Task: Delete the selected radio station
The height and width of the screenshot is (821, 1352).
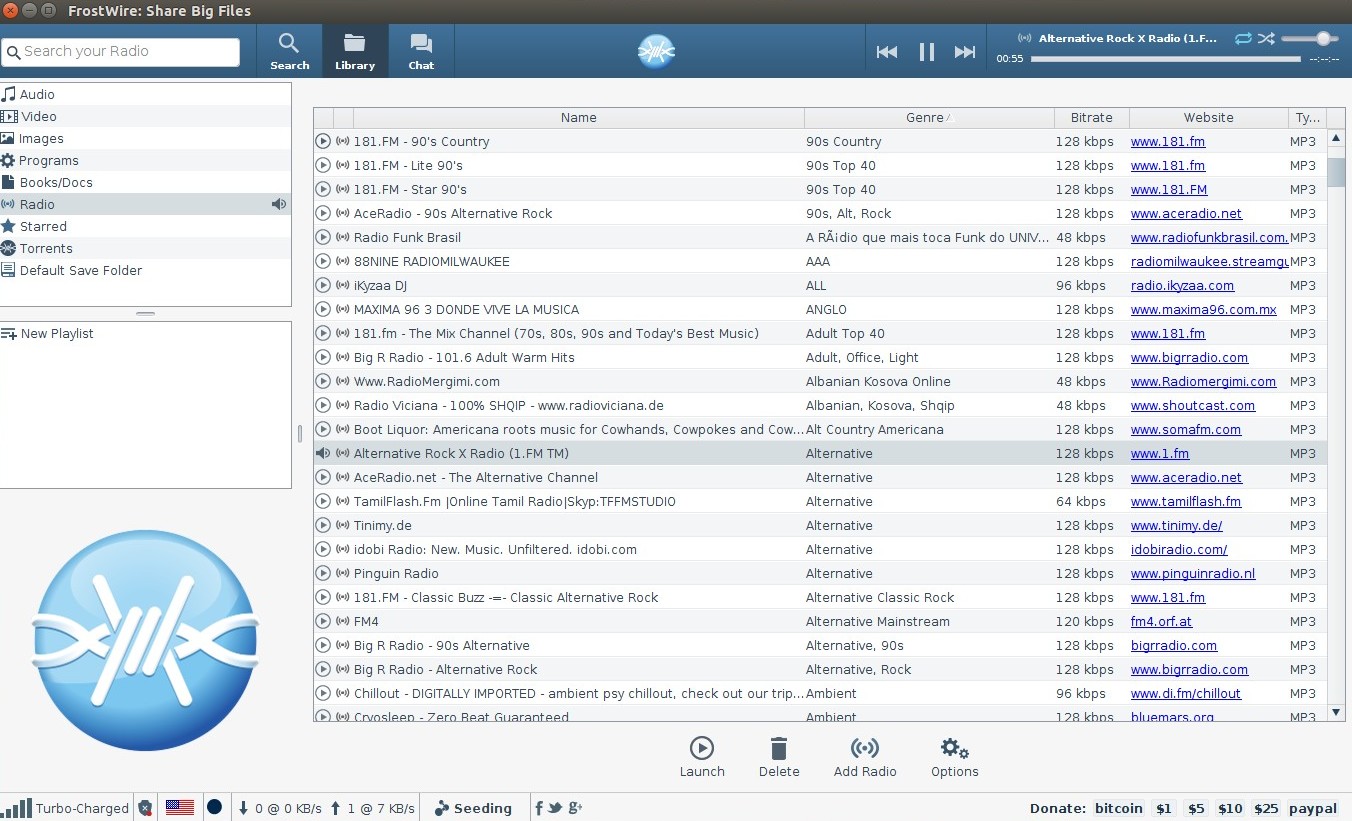Action: pyautogui.click(x=779, y=757)
